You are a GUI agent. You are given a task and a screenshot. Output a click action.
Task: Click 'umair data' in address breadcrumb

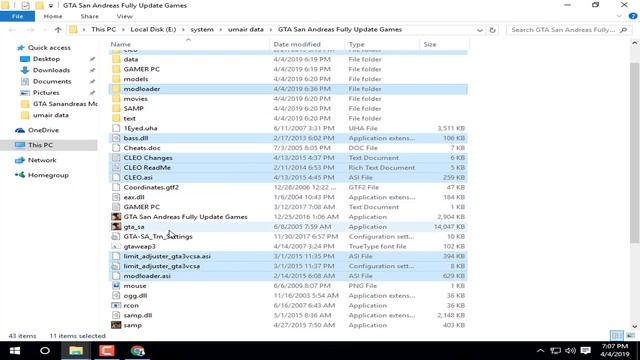[246, 29]
